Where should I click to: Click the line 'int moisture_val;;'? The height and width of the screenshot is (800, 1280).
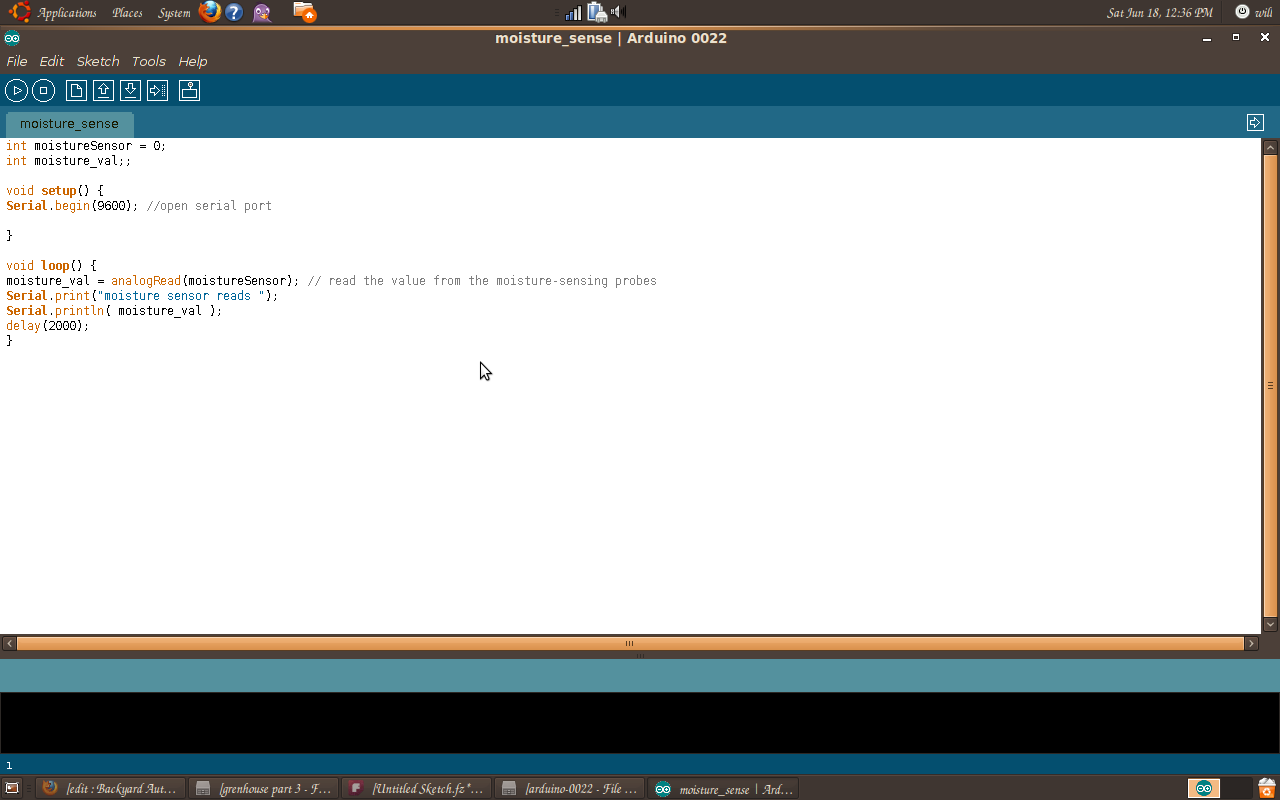coord(69,161)
